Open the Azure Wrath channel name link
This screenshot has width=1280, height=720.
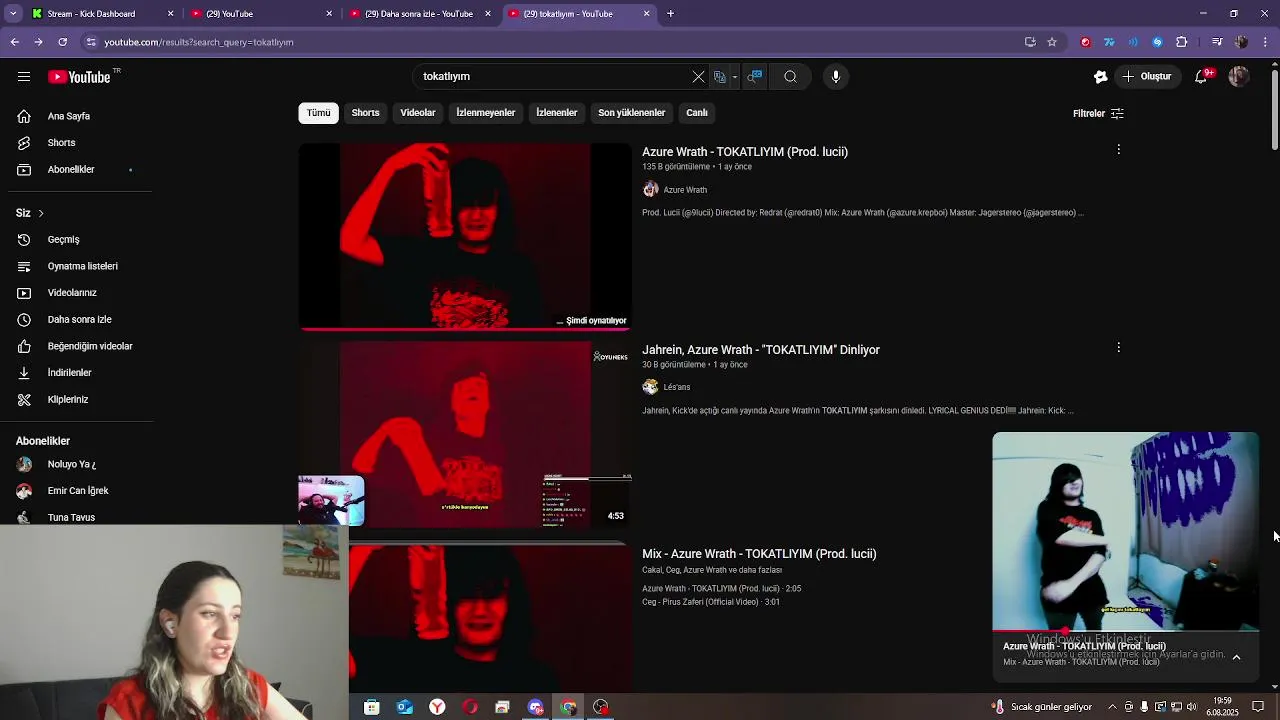(685, 190)
